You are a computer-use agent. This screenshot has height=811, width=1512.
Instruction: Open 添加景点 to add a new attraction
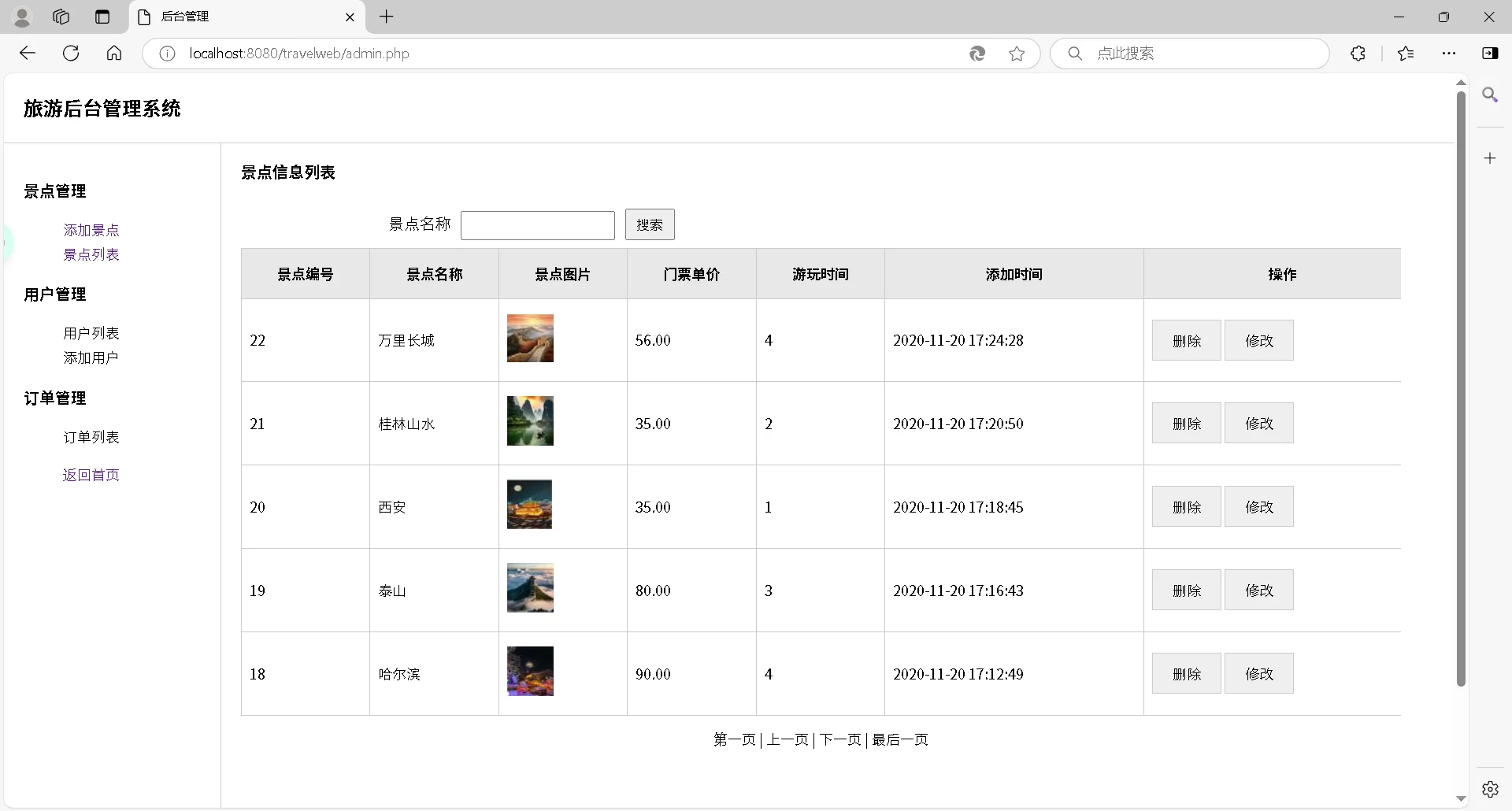(x=91, y=230)
